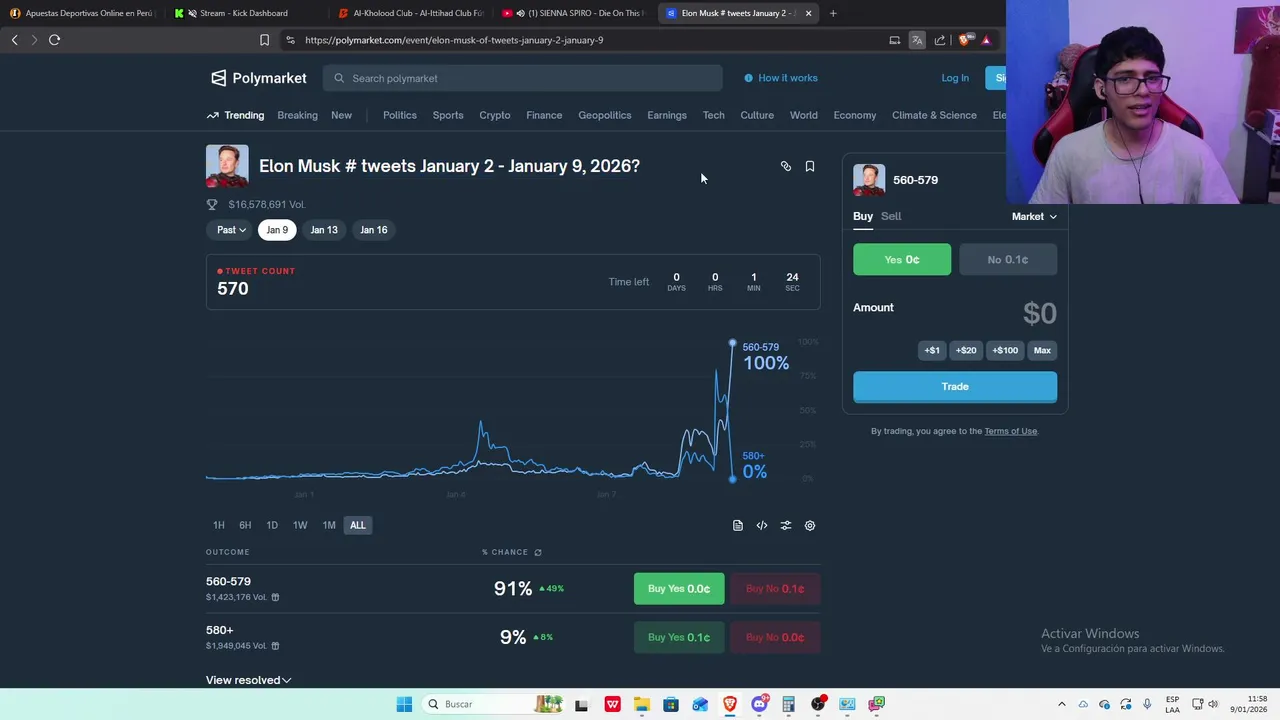Open File Explorer from taskbar
Image resolution: width=1280 pixels, height=720 pixels.
[642, 704]
